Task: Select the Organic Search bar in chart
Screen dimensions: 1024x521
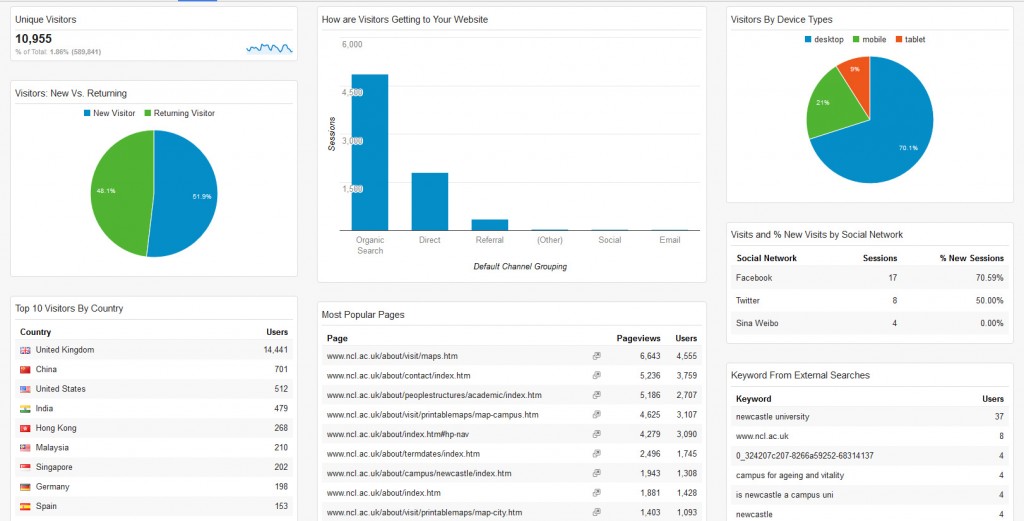Action: click(370, 152)
